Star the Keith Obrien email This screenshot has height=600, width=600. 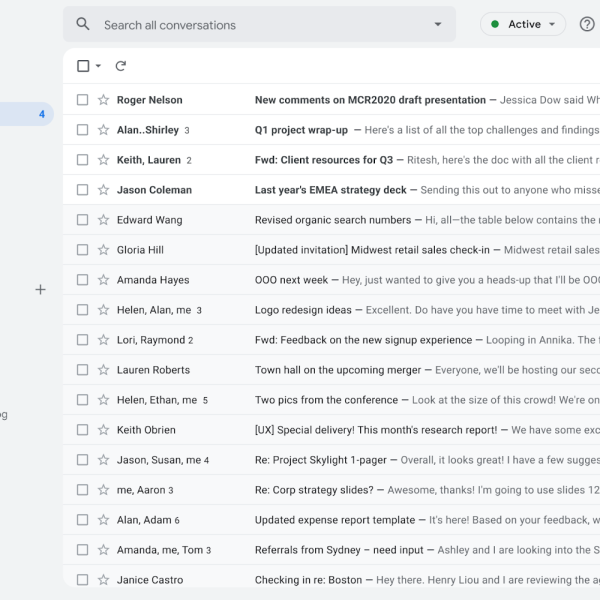[x=103, y=430]
